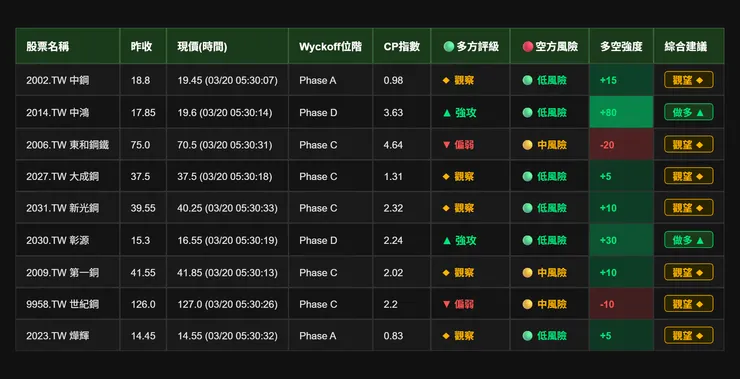Click the 低風險 label for 2002.TW 中鋼
Viewport: 740px width, 379px height.
click(545, 80)
